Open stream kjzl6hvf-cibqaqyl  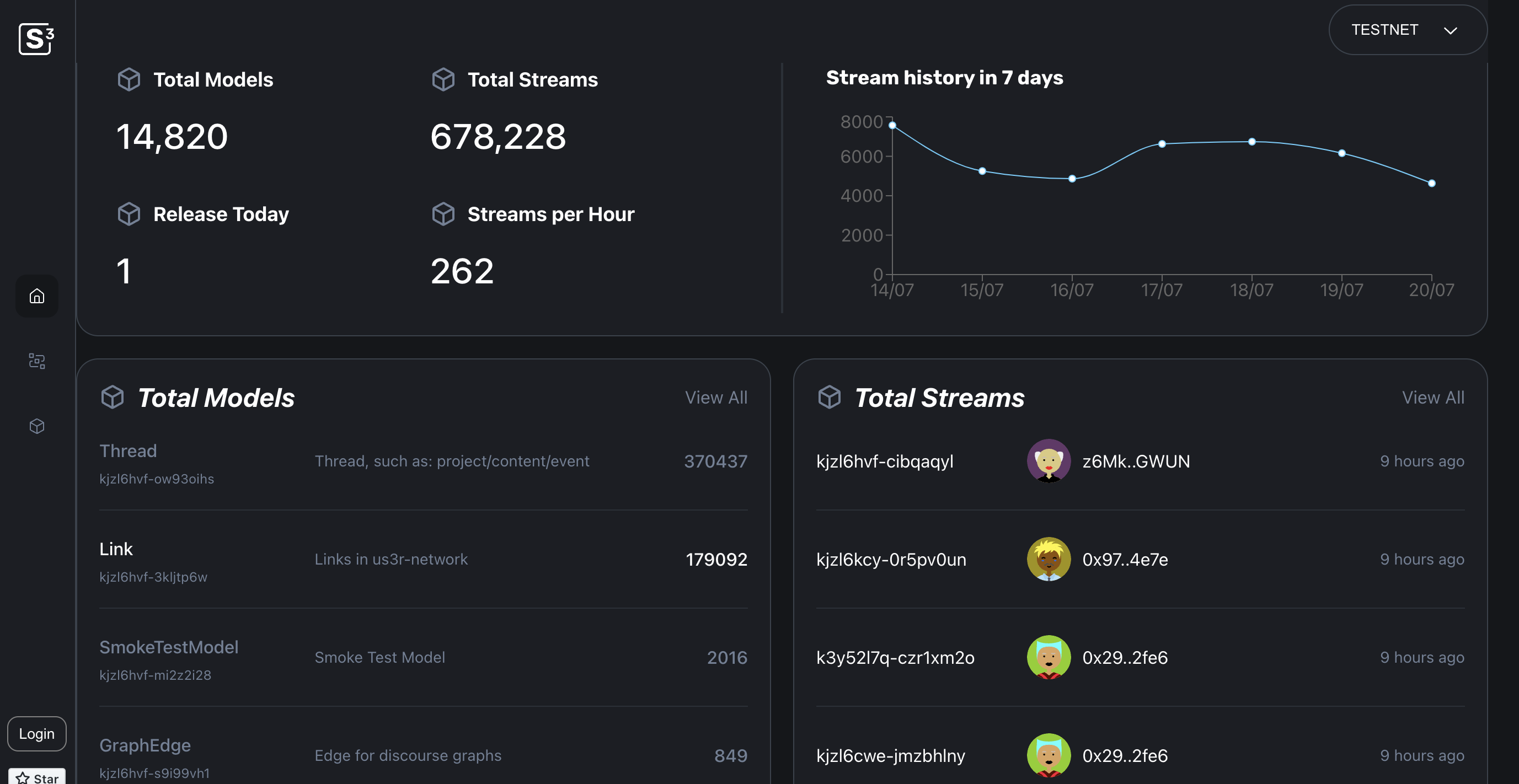click(885, 461)
